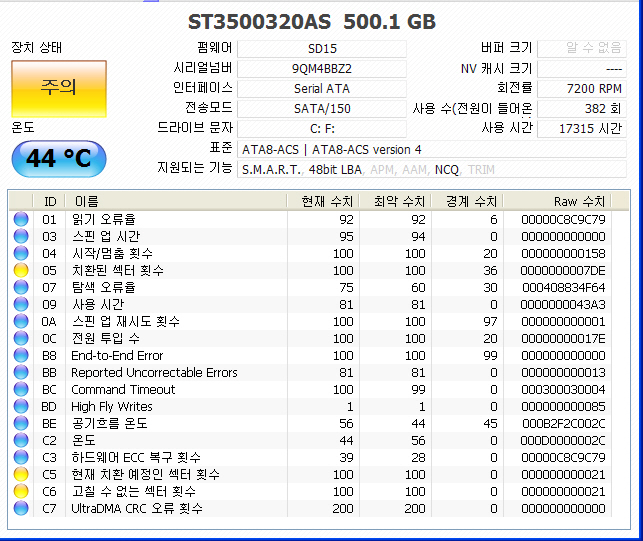Viewport: 643px width, 541px height.
Task: Click the Raw 수치 column header
Action: (558, 201)
